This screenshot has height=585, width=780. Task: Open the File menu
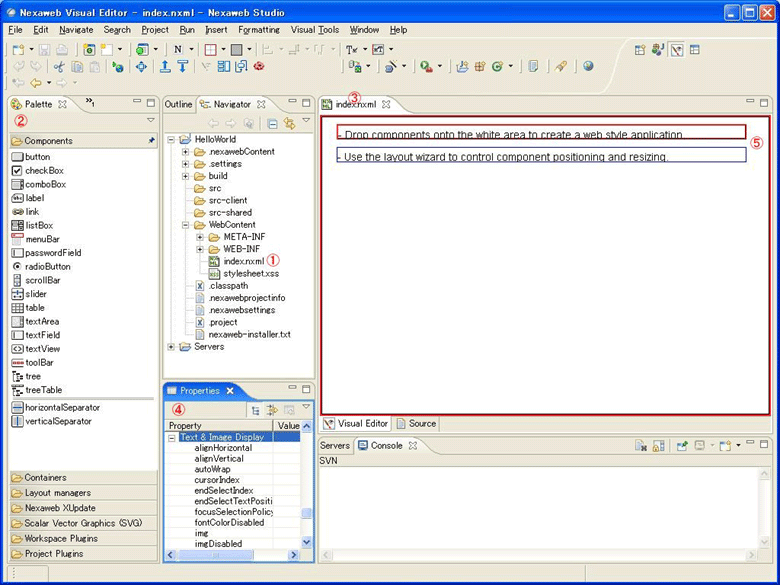[x=15, y=30]
